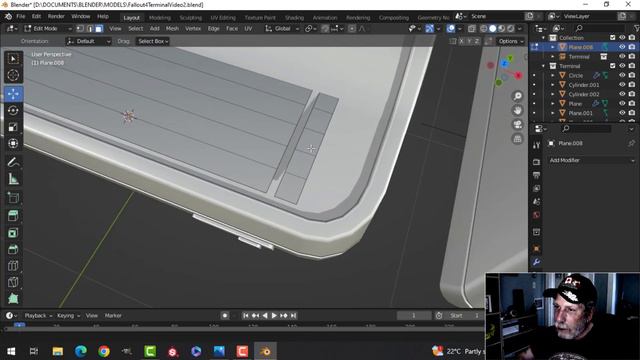
Task: Open the Edit Mode dropdown
Action: (x=48, y=29)
